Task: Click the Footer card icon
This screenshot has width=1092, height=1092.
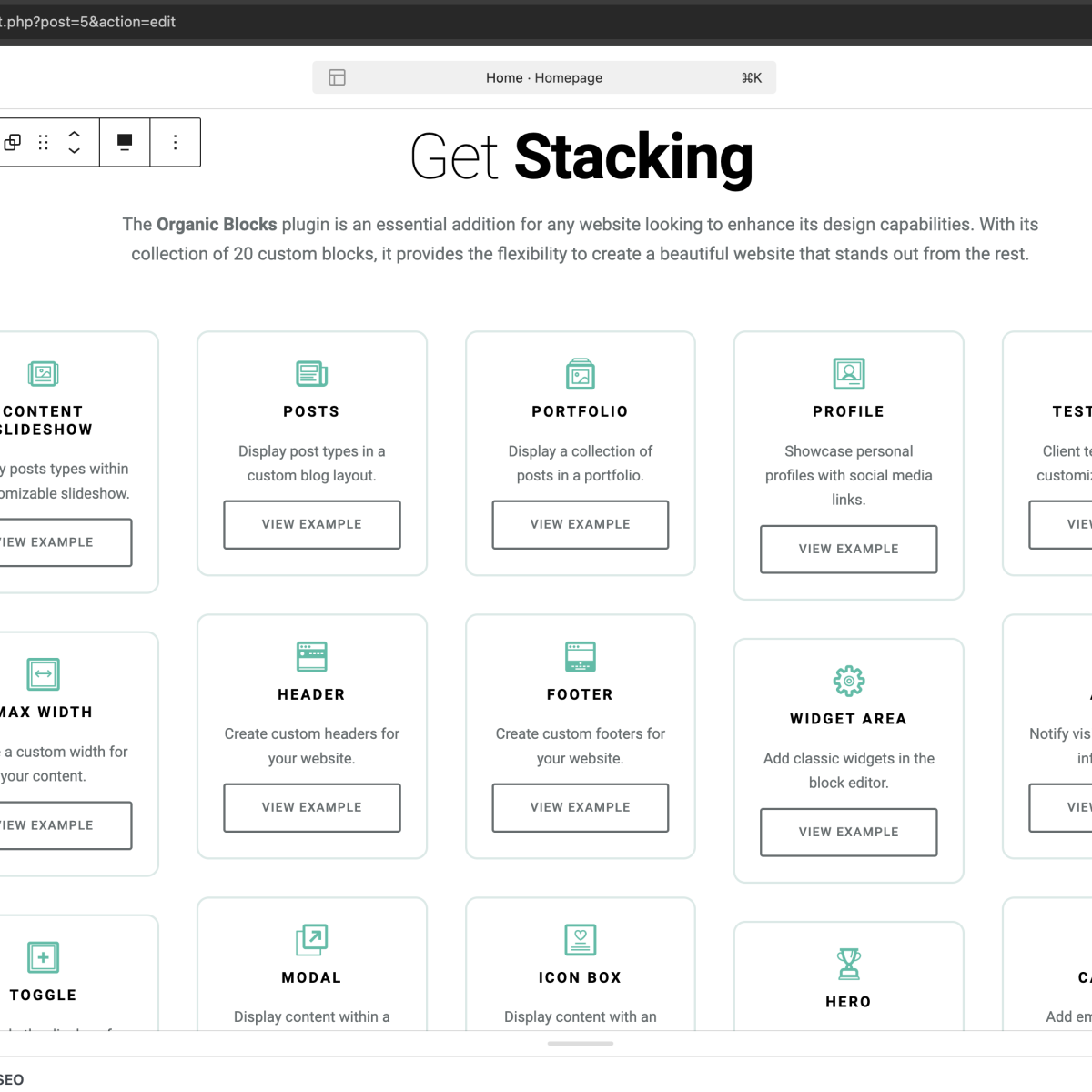Action: pyautogui.click(x=581, y=656)
